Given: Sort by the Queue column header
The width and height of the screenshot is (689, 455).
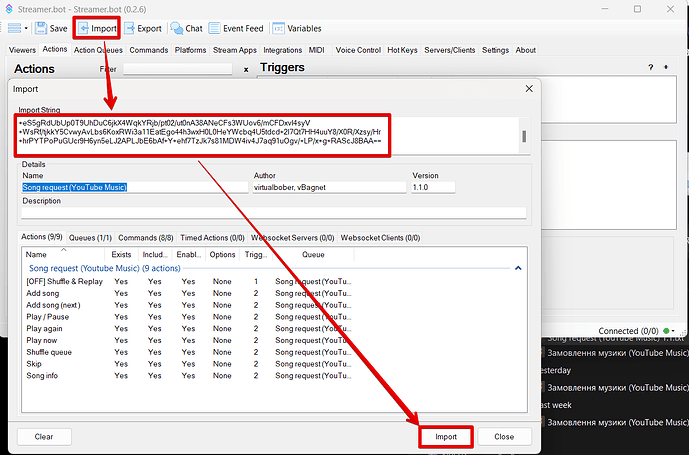Looking at the screenshot, I should (313, 255).
